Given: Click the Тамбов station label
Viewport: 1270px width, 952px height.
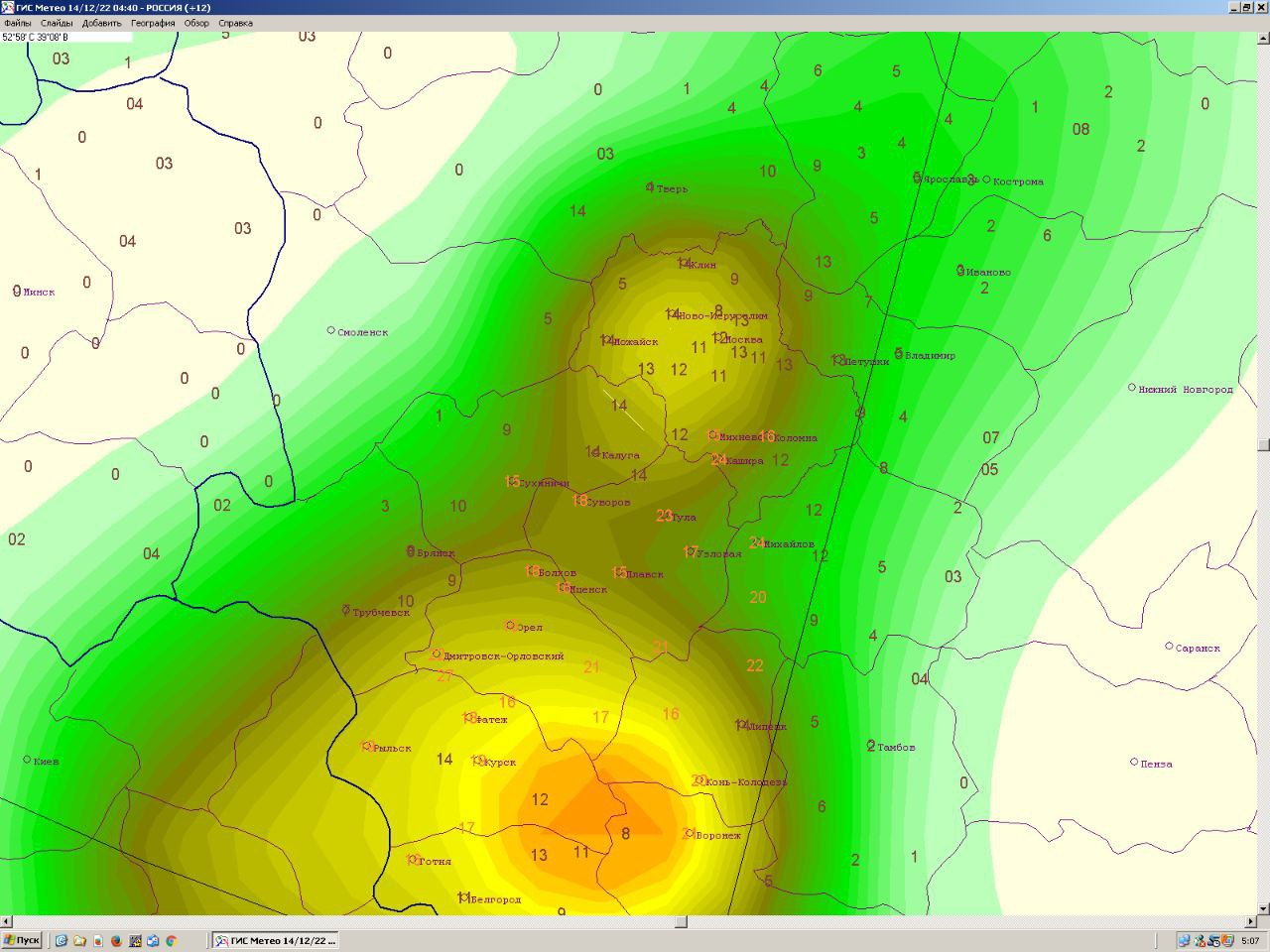Looking at the screenshot, I should 896,748.
